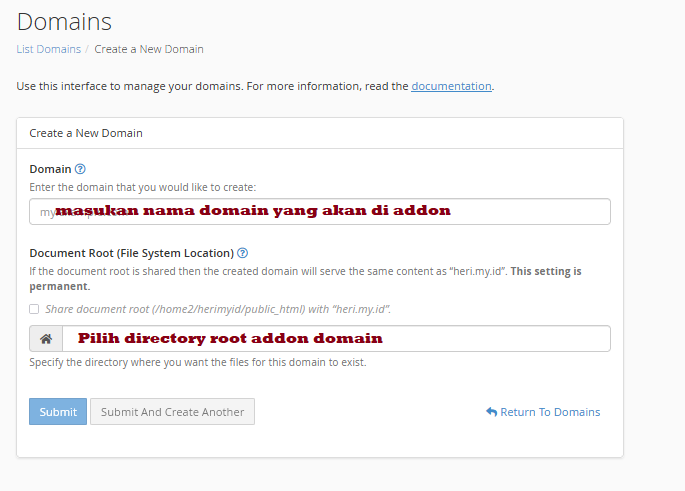
Task: Click the home icon beside document root field
Action: (46, 339)
